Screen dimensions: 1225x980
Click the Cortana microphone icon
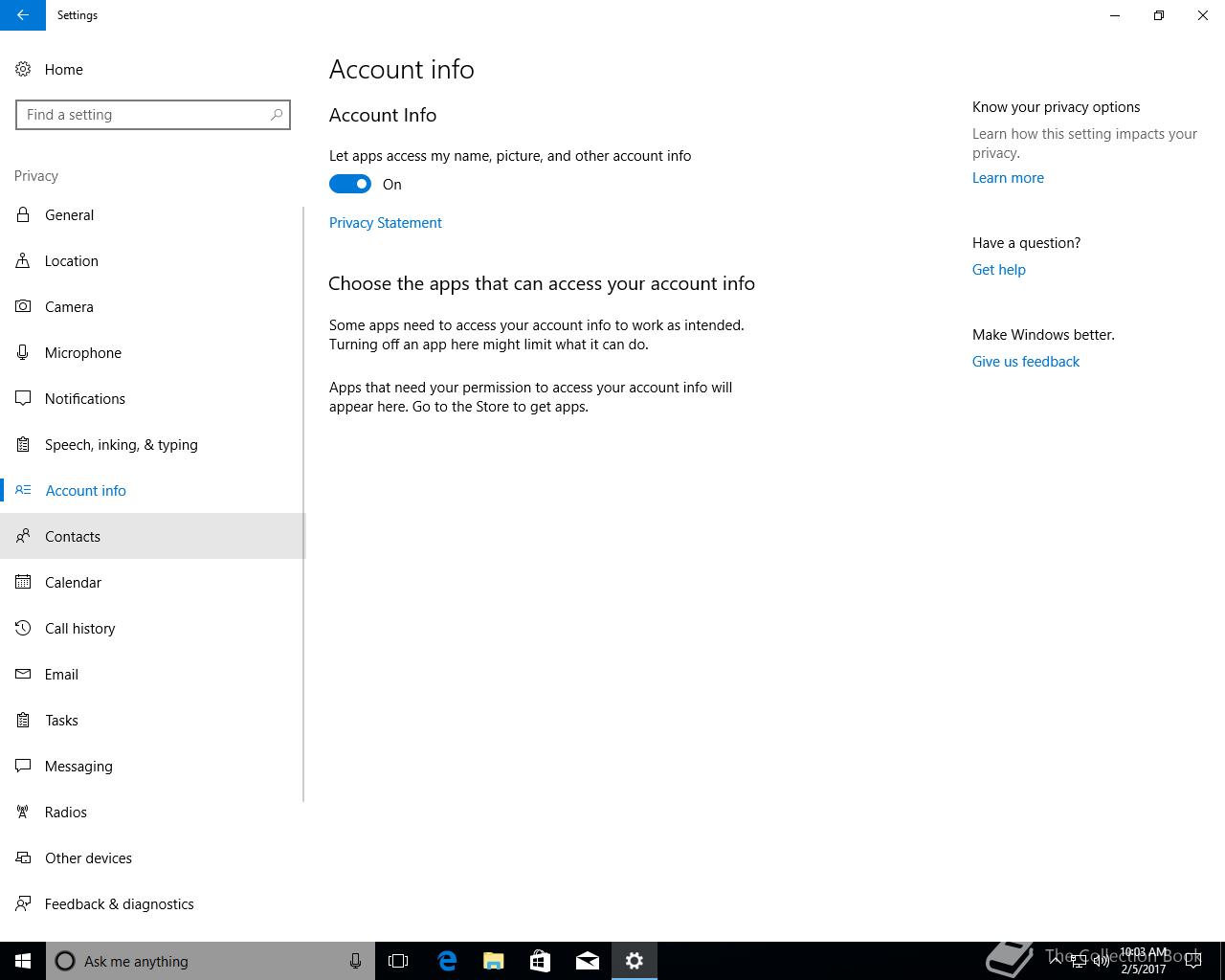click(x=355, y=961)
